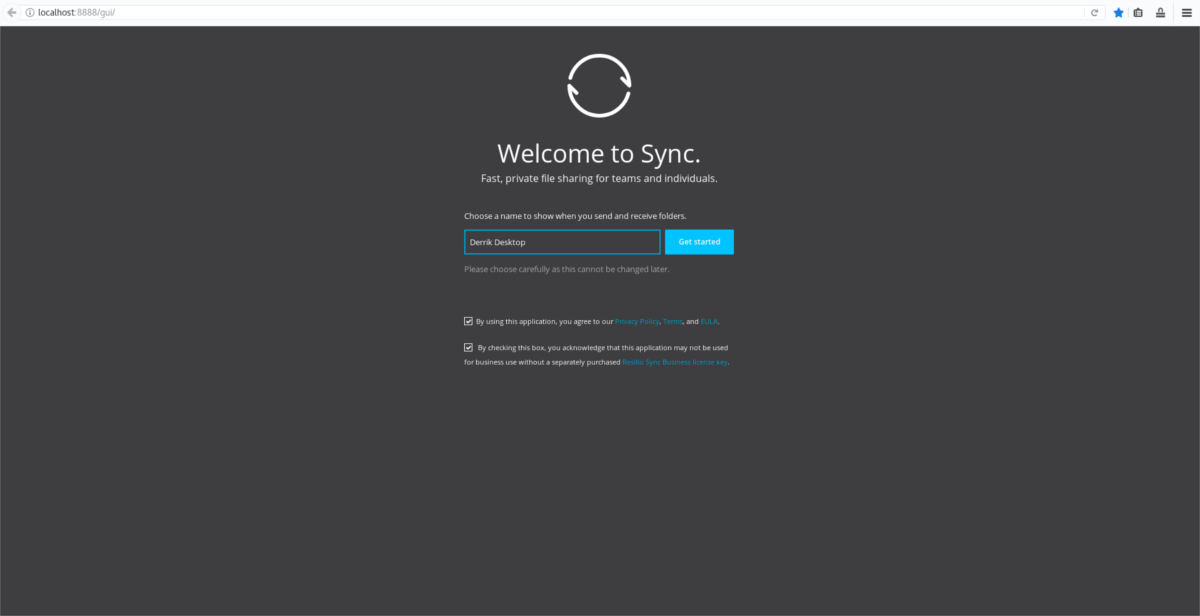
Task: Open the browser hamburger menu
Action: (x=1187, y=12)
